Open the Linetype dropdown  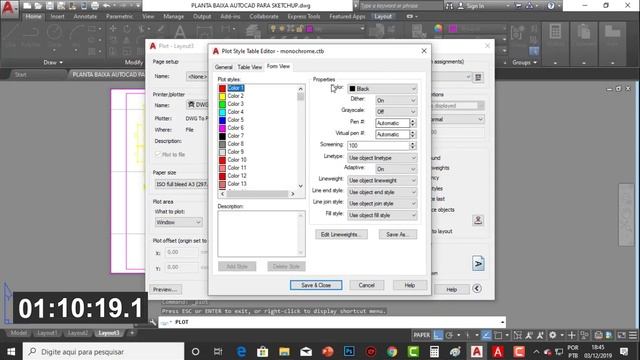coord(382,158)
